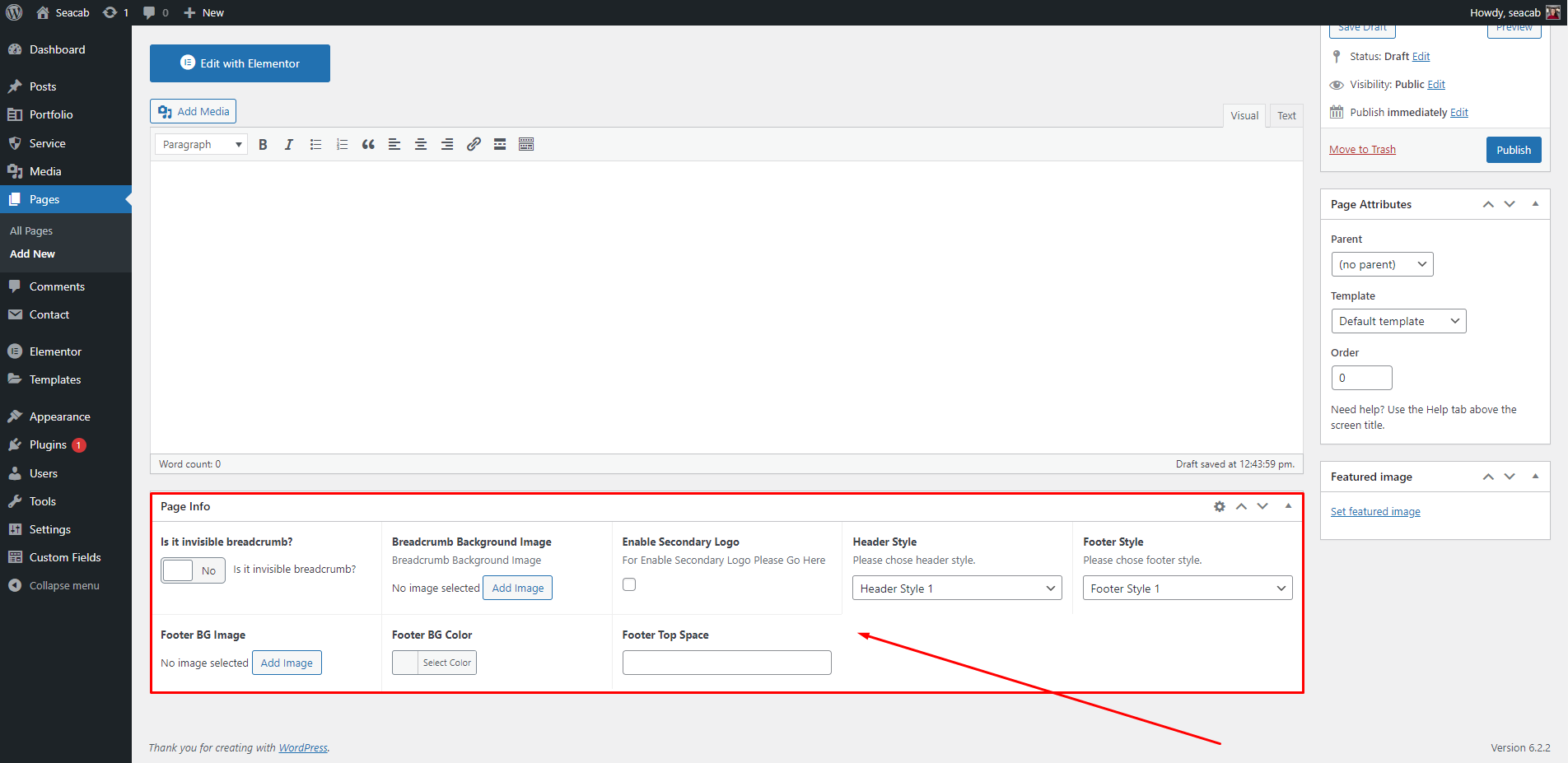The image size is (1568, 763).
Task: Collapse the Page Info panel
Action: pos(1288,506)
